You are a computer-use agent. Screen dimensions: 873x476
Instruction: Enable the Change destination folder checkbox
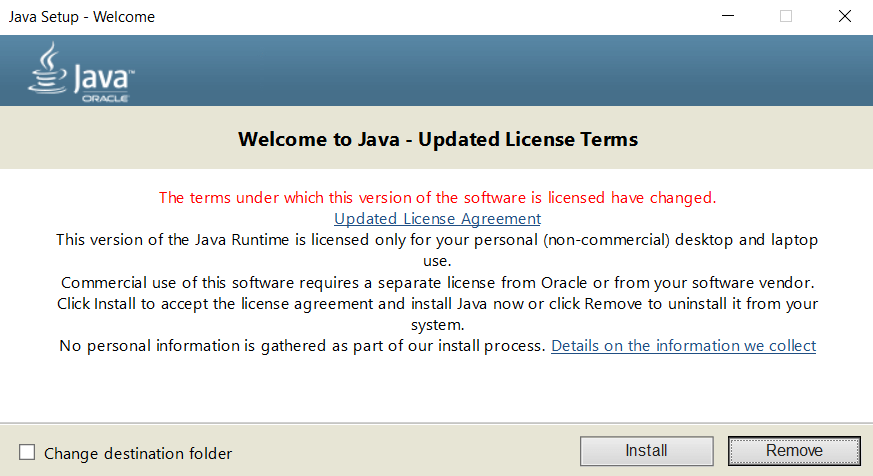(x=27, y=453)
